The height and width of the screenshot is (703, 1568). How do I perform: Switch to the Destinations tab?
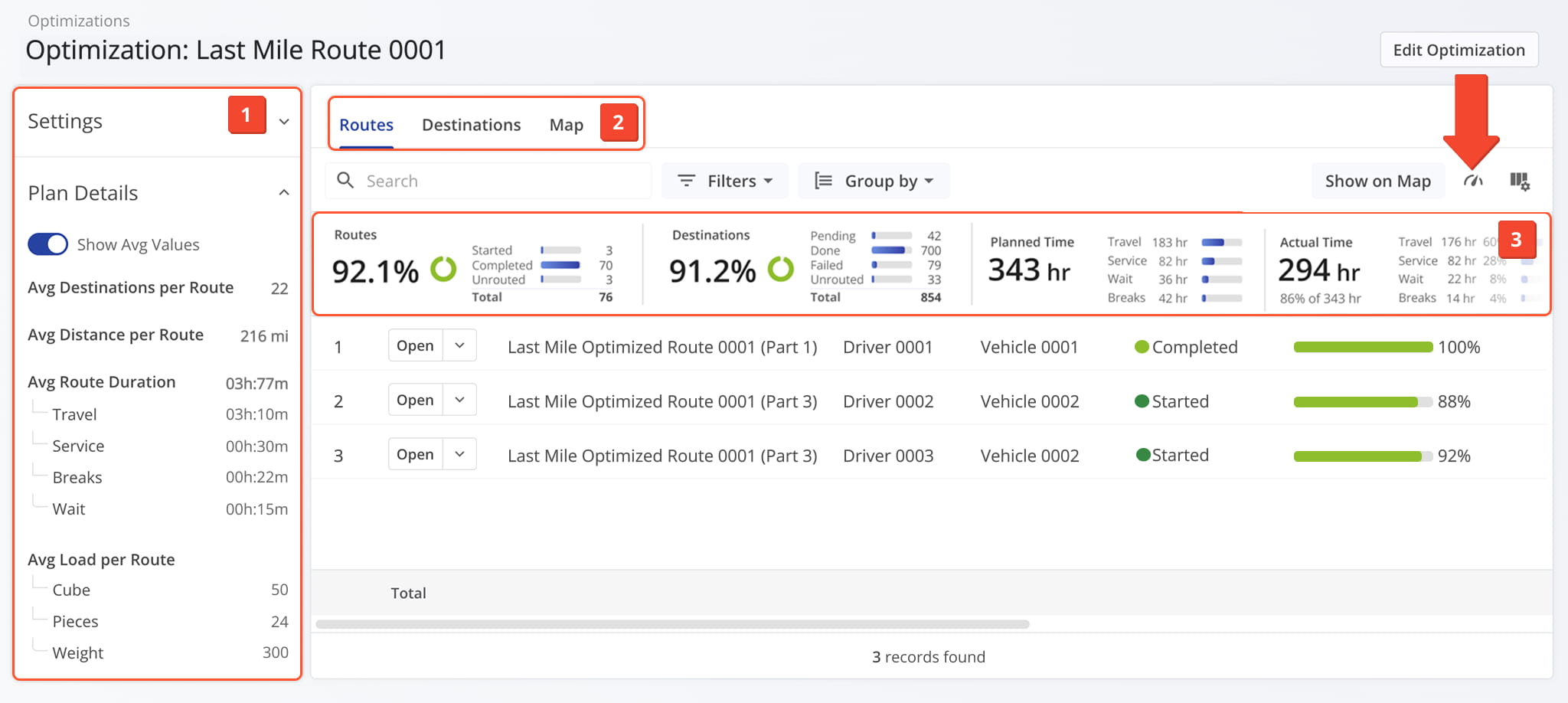[471, 125]
